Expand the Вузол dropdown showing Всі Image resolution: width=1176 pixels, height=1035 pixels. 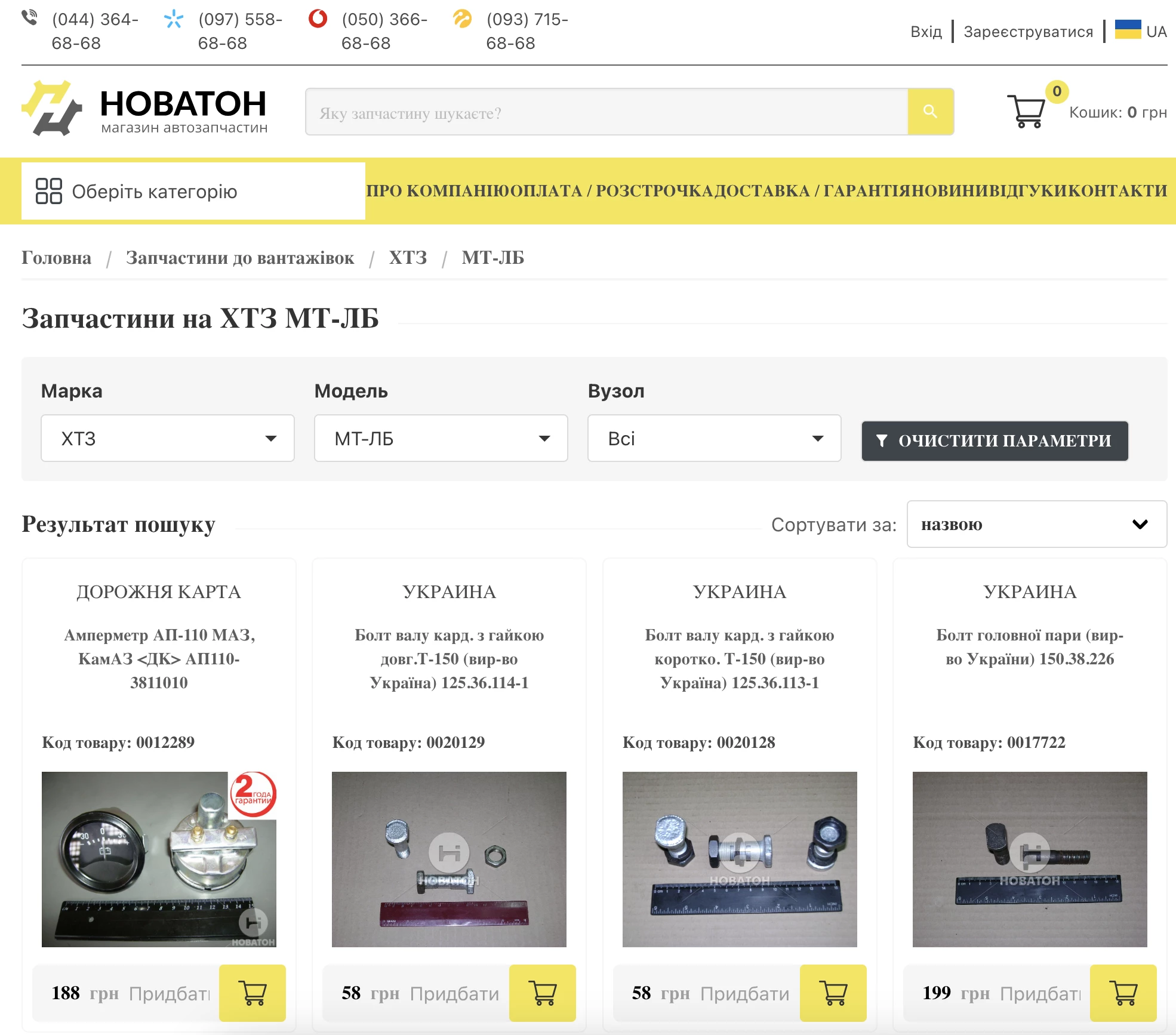tap(714, 438)
